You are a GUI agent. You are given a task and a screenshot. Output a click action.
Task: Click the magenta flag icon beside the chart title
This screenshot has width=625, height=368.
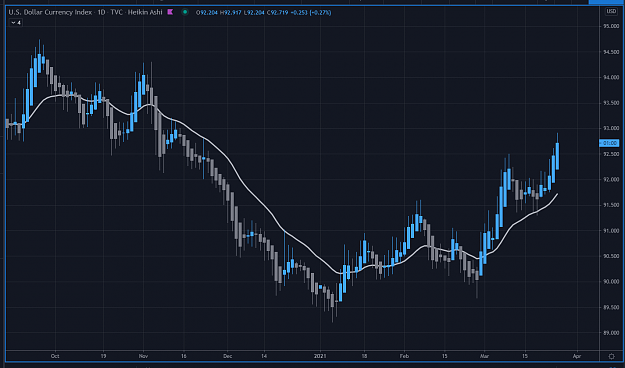point(170,12)
